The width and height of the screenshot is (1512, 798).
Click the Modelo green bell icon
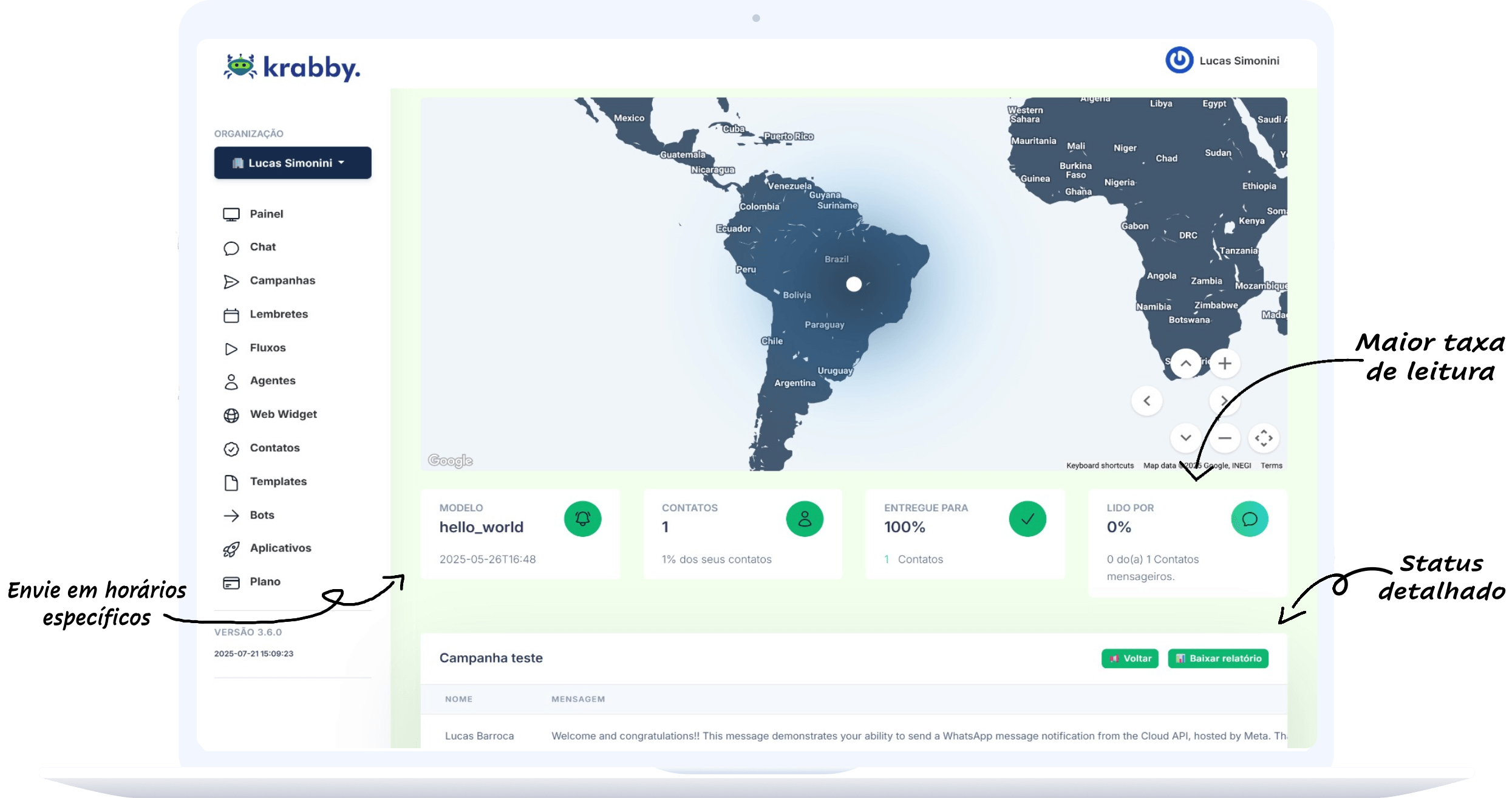click(582, 519)
